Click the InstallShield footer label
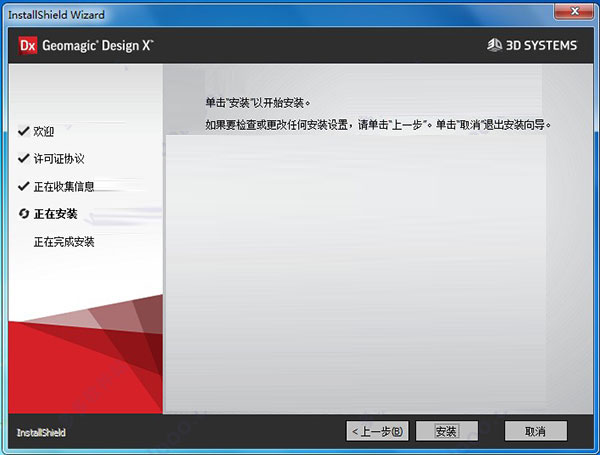The width and height of the screenshot is (600, 455). click(41, 432)
